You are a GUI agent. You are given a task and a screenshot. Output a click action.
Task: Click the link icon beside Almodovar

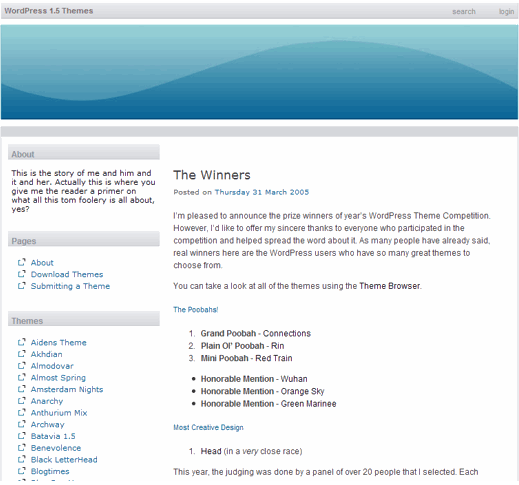coord(22,365)
